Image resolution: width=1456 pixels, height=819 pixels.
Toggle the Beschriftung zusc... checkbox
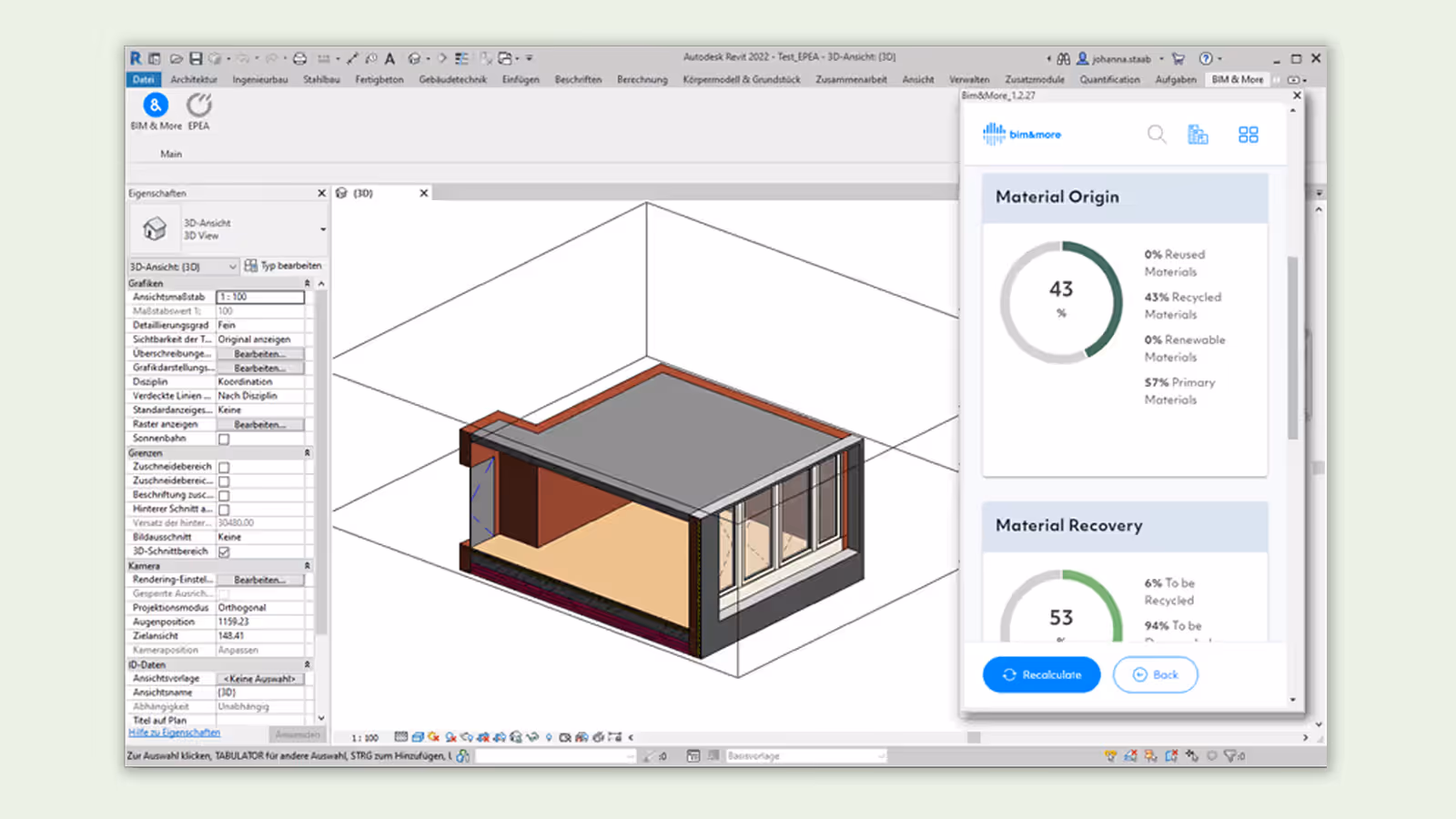point(224,495)
